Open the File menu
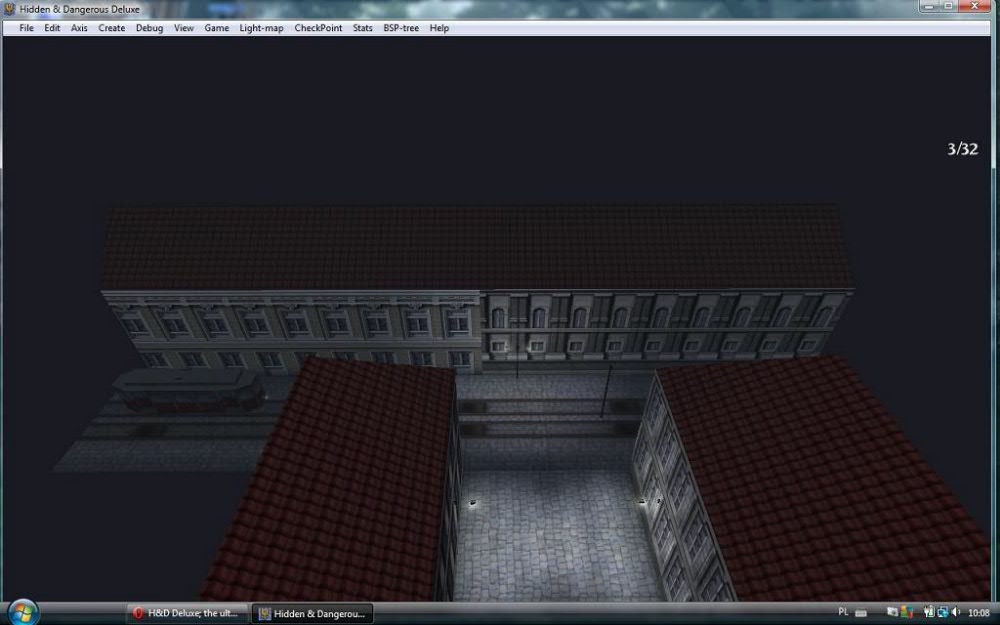The image size is (1000, 625). click(x=26, y=28)
